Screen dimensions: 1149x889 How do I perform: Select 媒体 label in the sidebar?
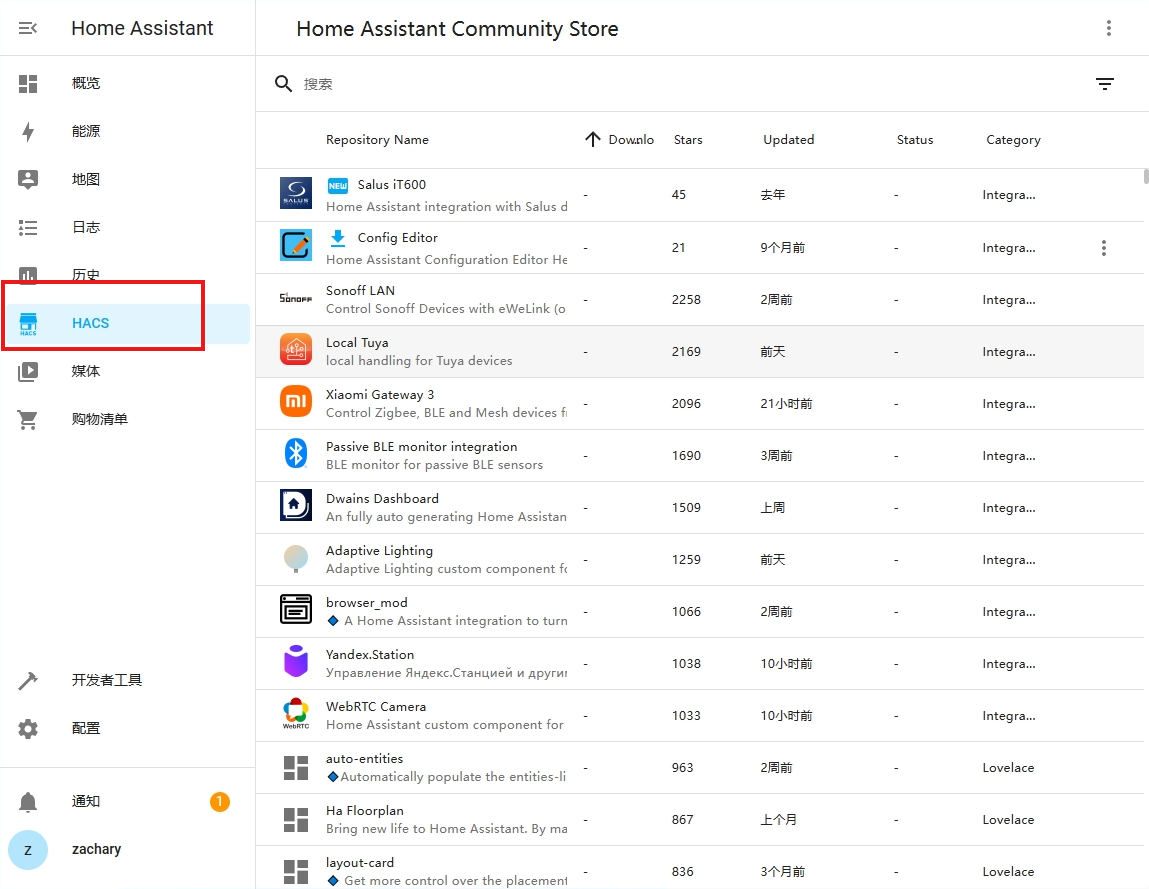[x=86, y=372]
